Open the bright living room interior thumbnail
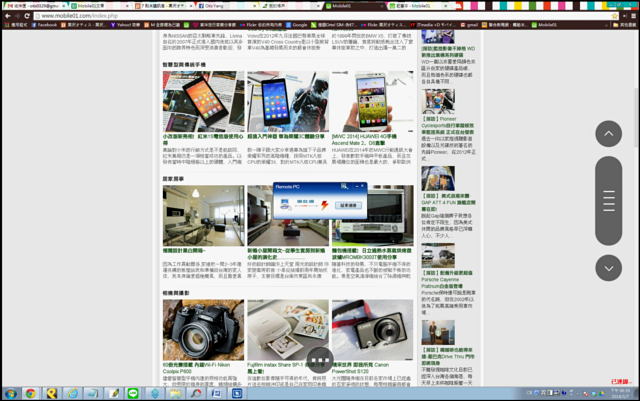The width and height of the screenshot is (640, 401). (x=203, y=216)
